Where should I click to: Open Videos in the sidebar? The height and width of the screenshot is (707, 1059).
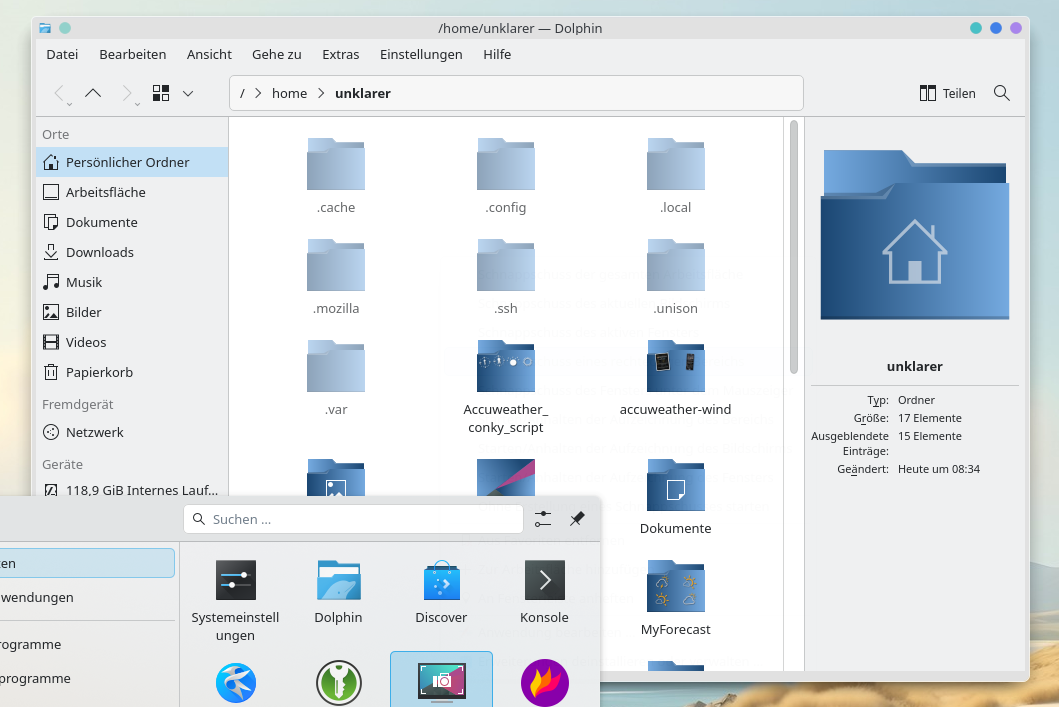(132, 342)
